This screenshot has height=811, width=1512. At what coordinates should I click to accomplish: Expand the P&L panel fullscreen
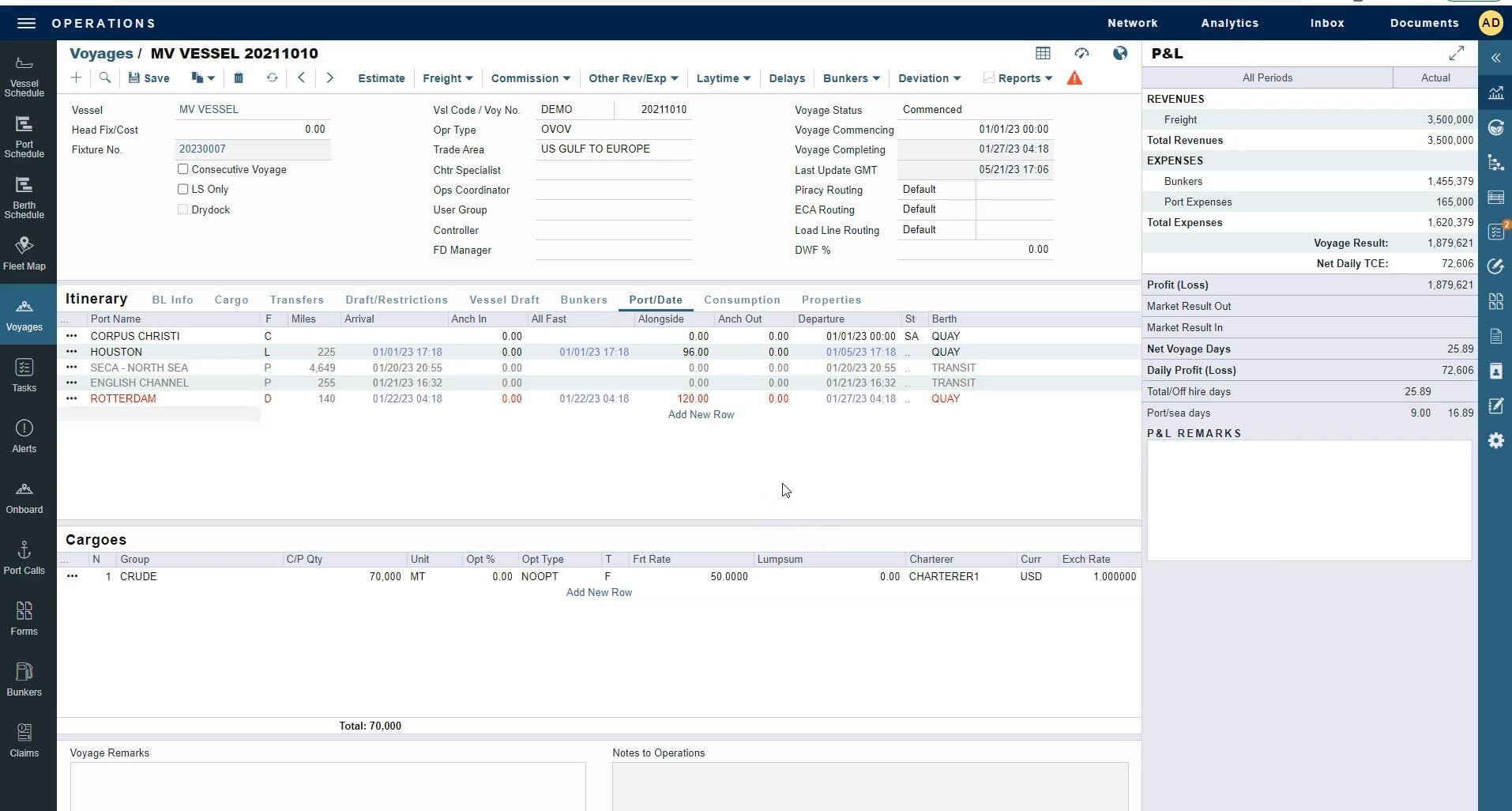tap(1457, 53)
